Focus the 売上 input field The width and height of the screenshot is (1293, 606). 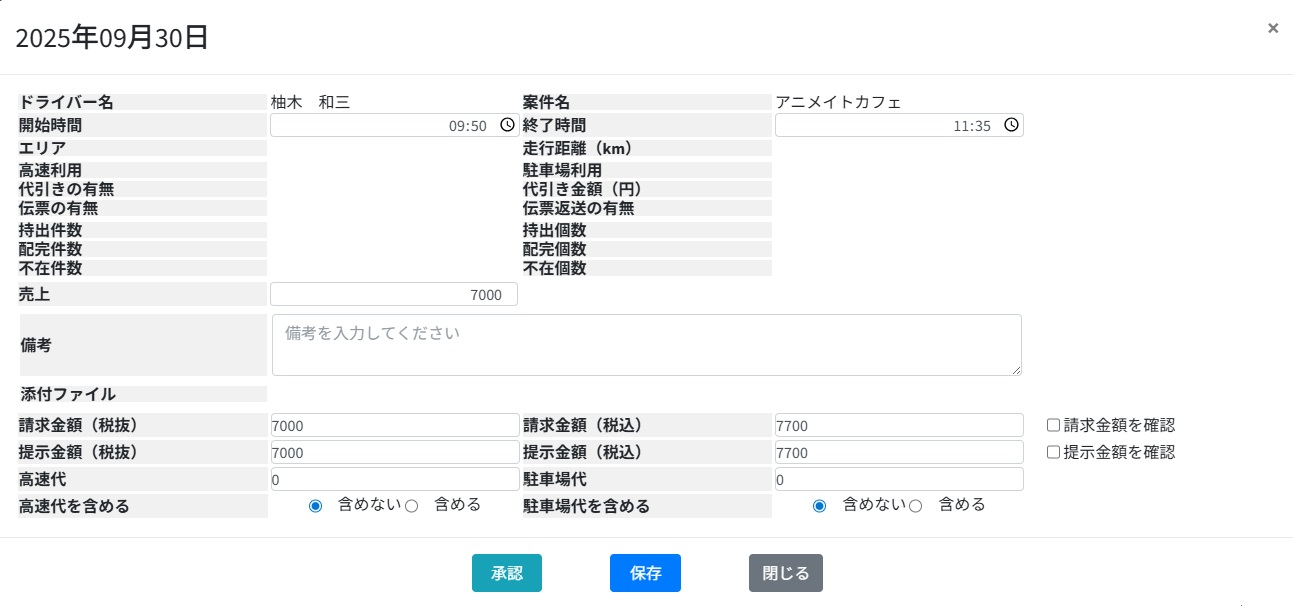tap(394, 294)
